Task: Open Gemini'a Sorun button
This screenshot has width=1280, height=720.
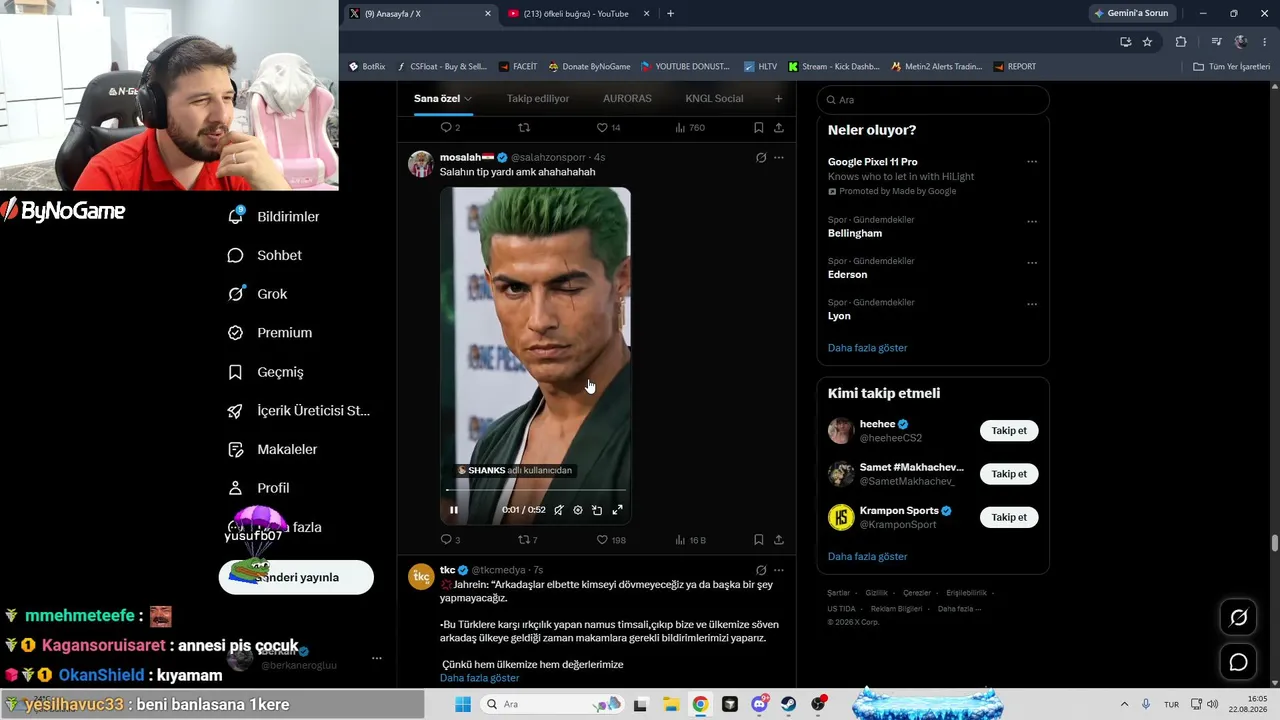Action: pyautogui.click(x=1132, y=14)
